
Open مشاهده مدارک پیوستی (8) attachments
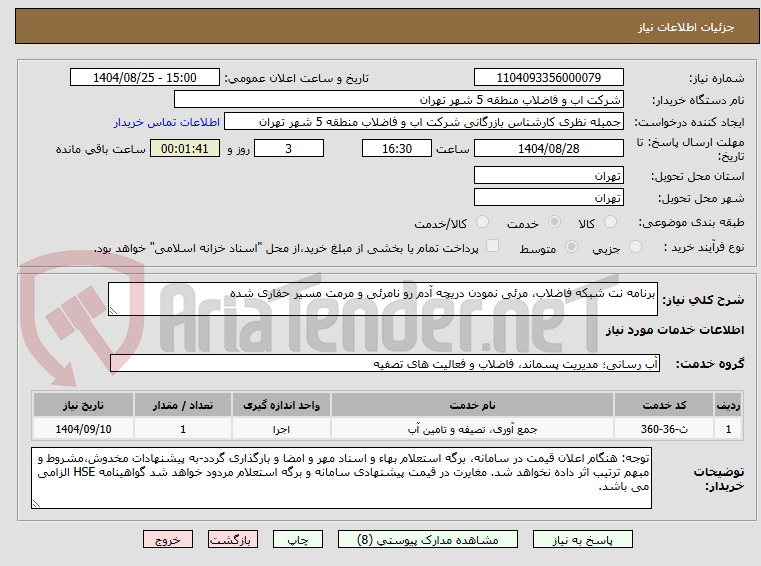[x=428, y=540]
